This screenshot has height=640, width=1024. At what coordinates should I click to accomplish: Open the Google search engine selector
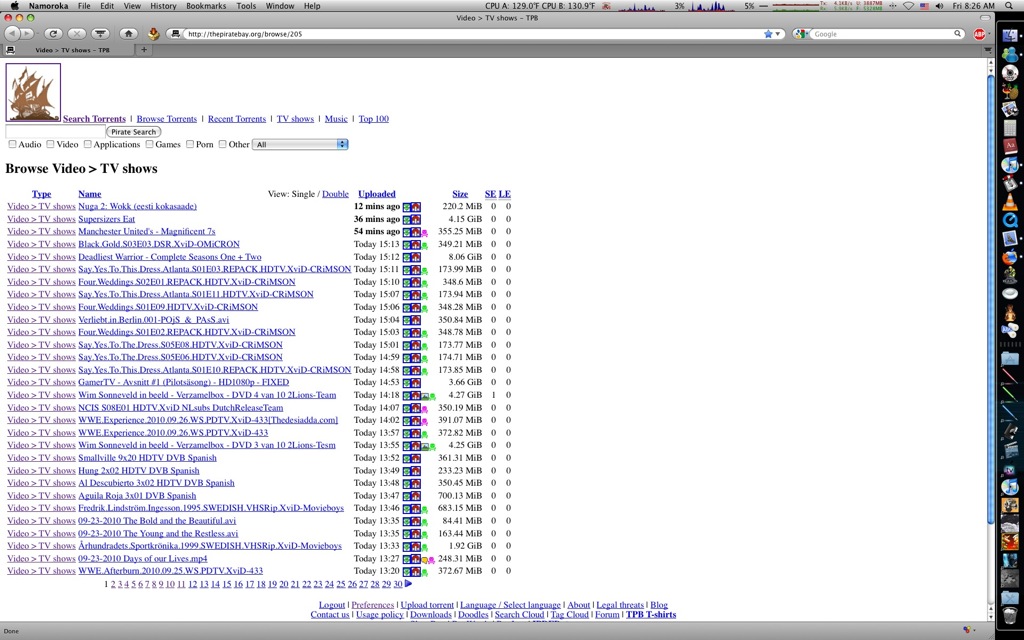point(801,34)
